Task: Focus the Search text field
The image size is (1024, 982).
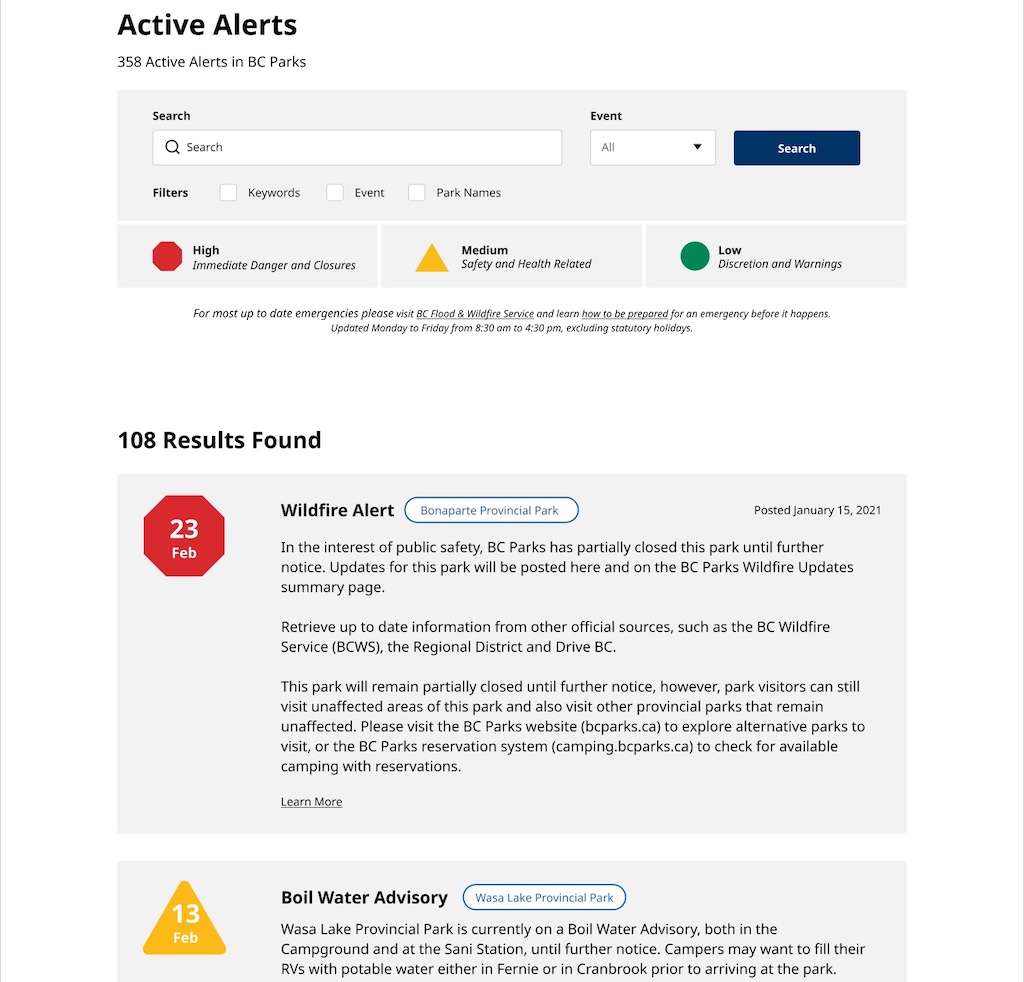Action: (357, 148)
